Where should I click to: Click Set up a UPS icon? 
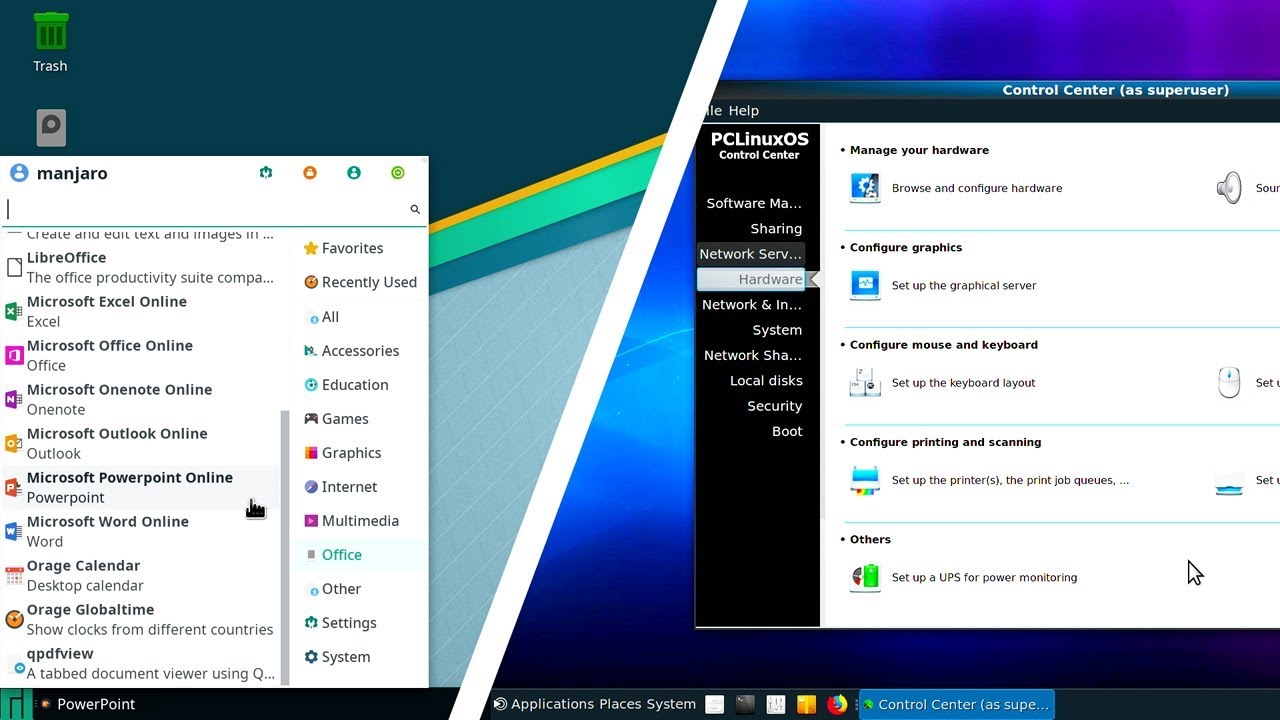(865, 577)
